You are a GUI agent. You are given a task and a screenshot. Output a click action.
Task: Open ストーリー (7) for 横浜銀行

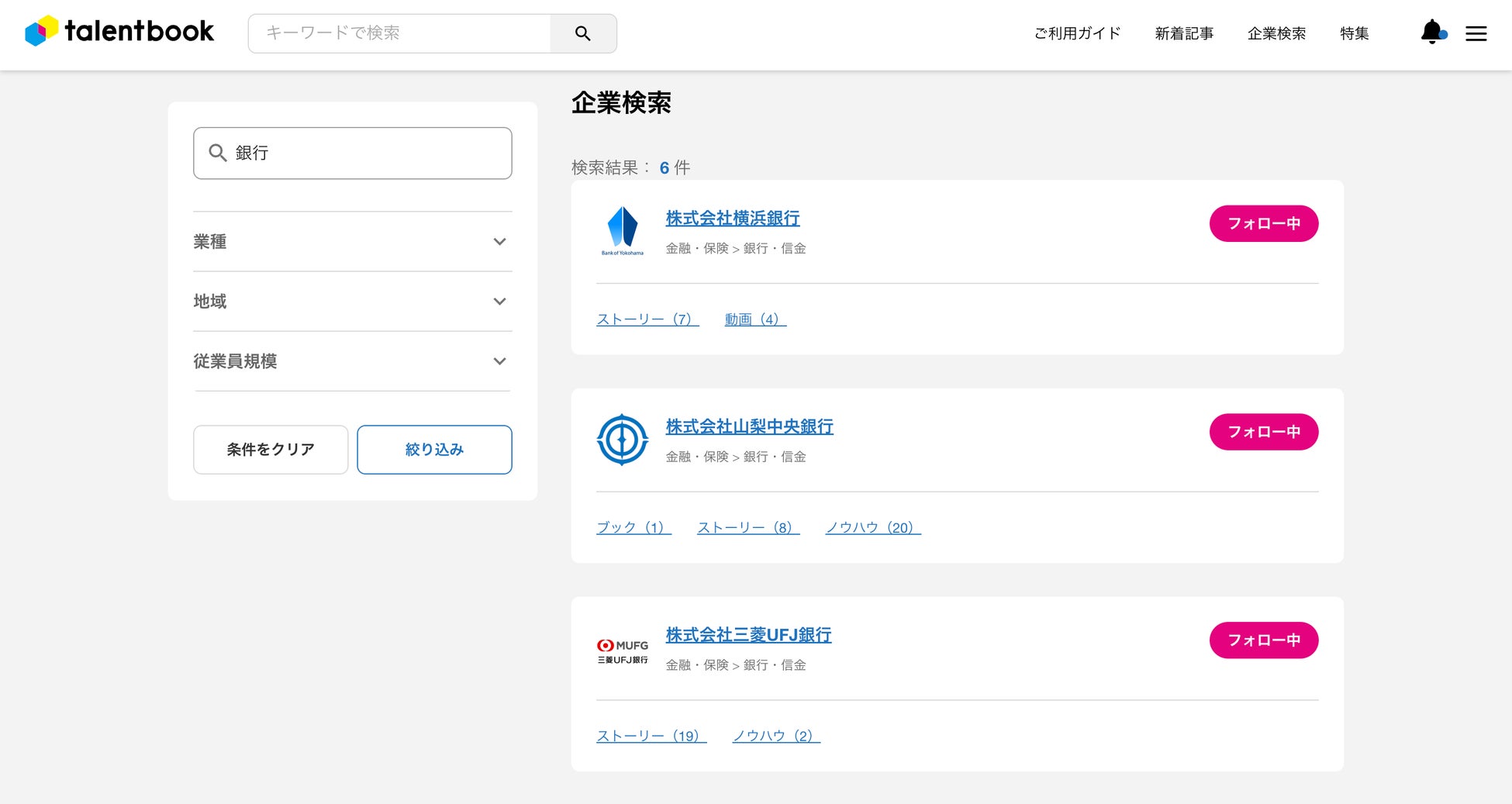coord(647,319)
